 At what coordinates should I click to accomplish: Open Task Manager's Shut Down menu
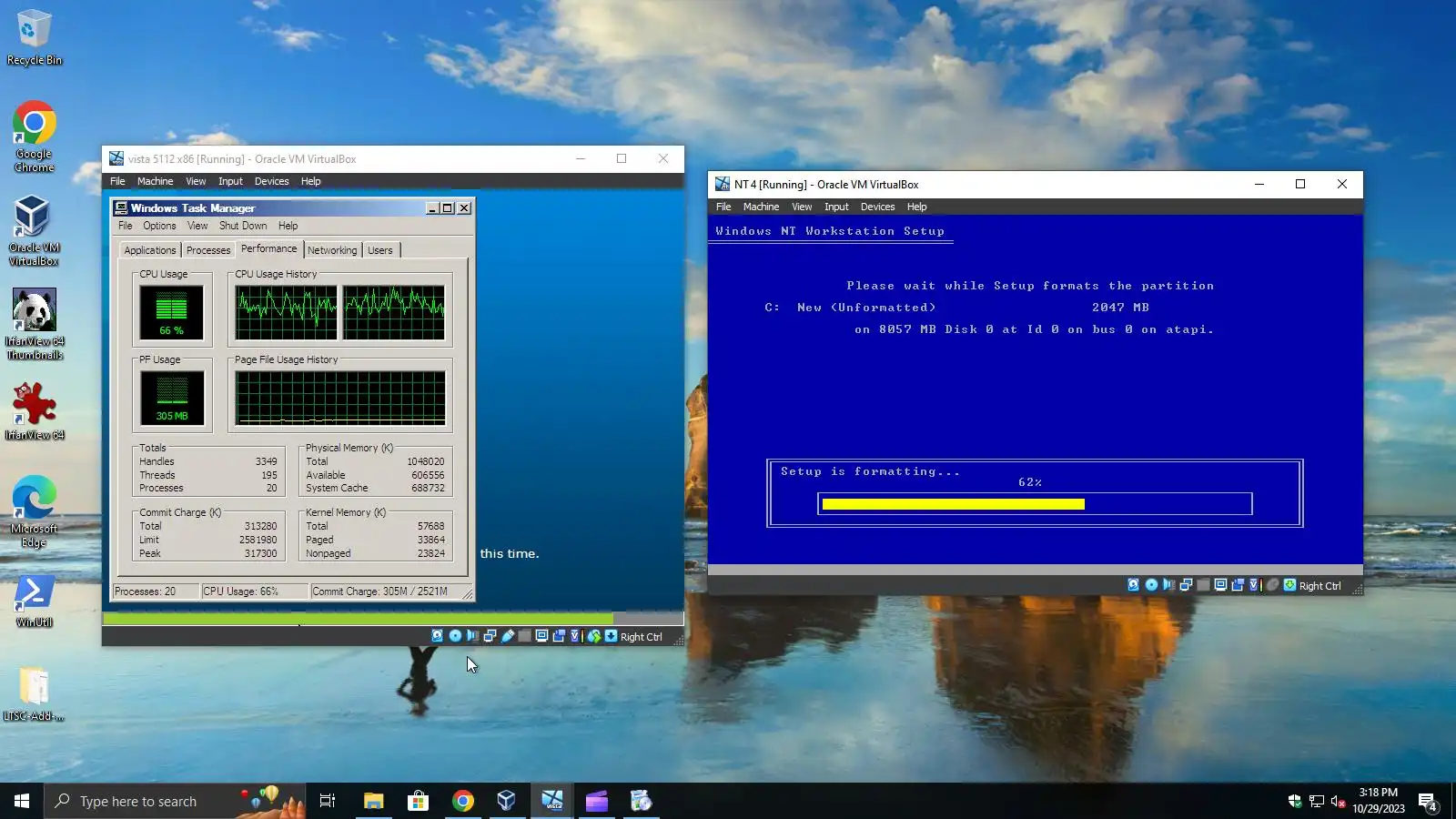click(x=243, y=226)
